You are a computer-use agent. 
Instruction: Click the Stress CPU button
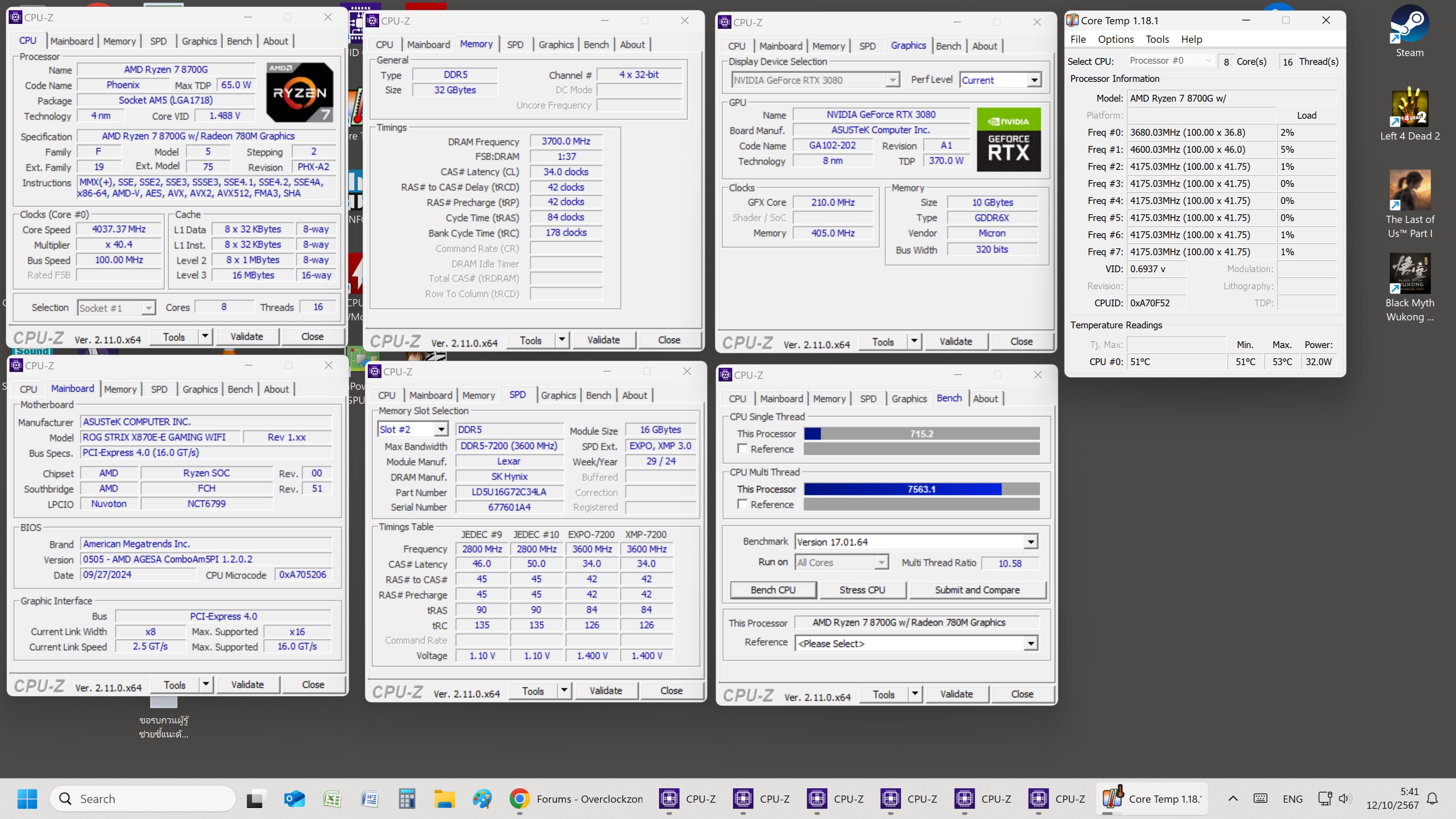[x=862, y=590]
